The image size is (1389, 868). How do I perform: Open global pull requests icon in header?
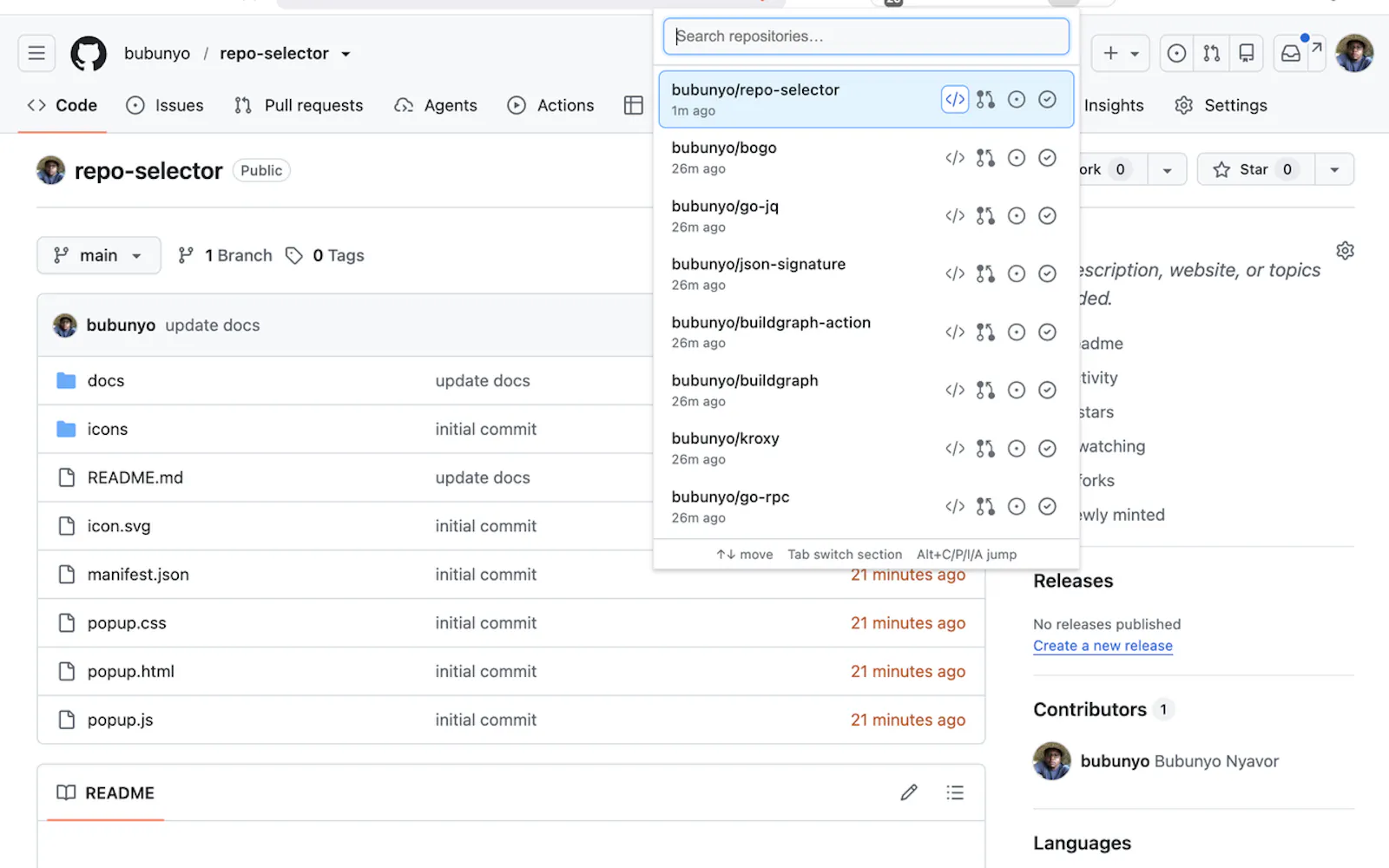pyautogui.click(x=1212, y=53)
